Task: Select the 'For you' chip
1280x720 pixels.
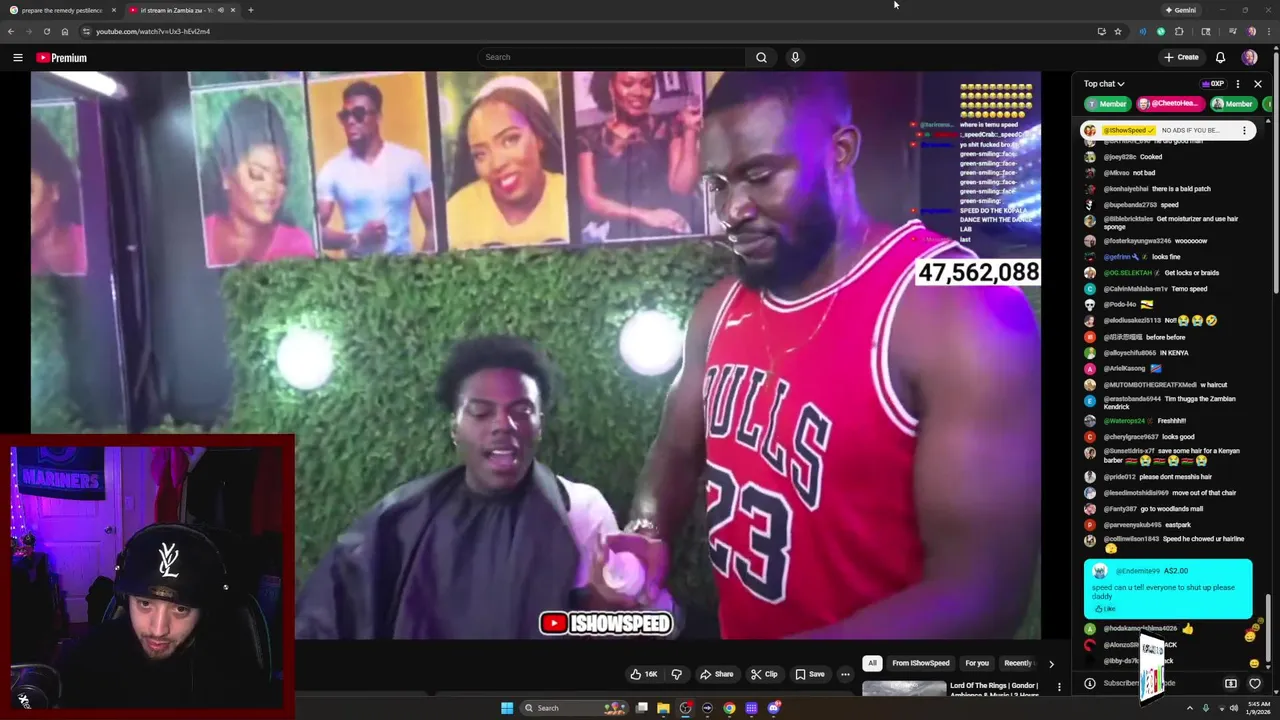Action: click(977, 663)
